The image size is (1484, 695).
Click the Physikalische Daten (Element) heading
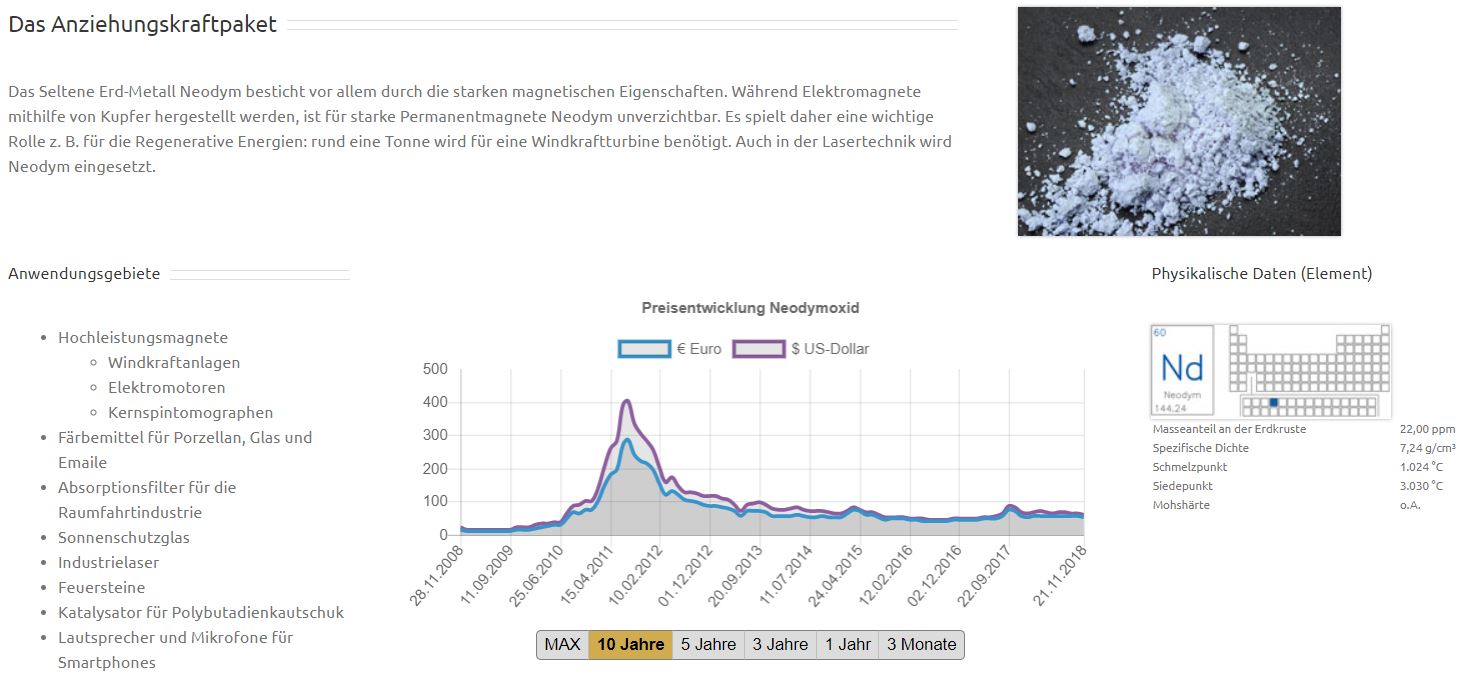[x=1261, y=274]
